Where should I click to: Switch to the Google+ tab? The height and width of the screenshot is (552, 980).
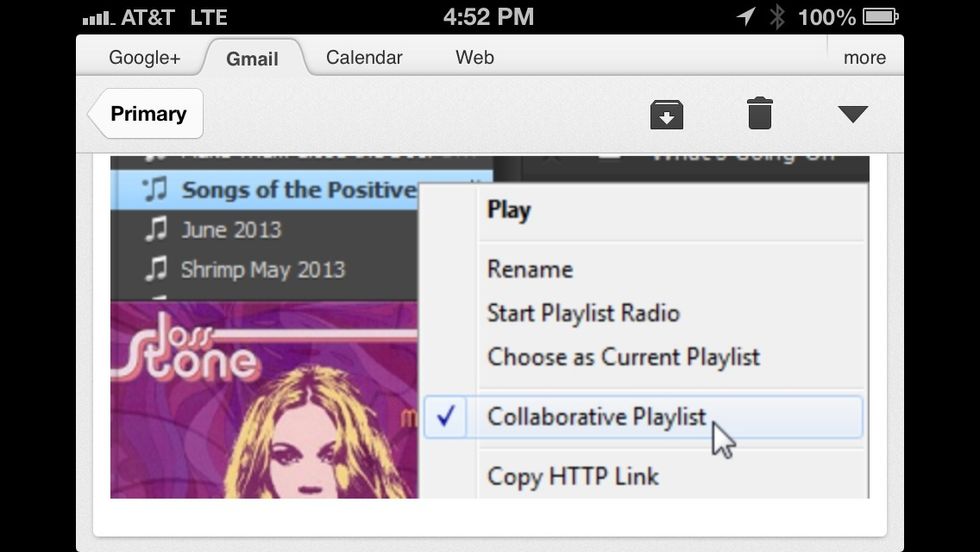click(144, 58)
